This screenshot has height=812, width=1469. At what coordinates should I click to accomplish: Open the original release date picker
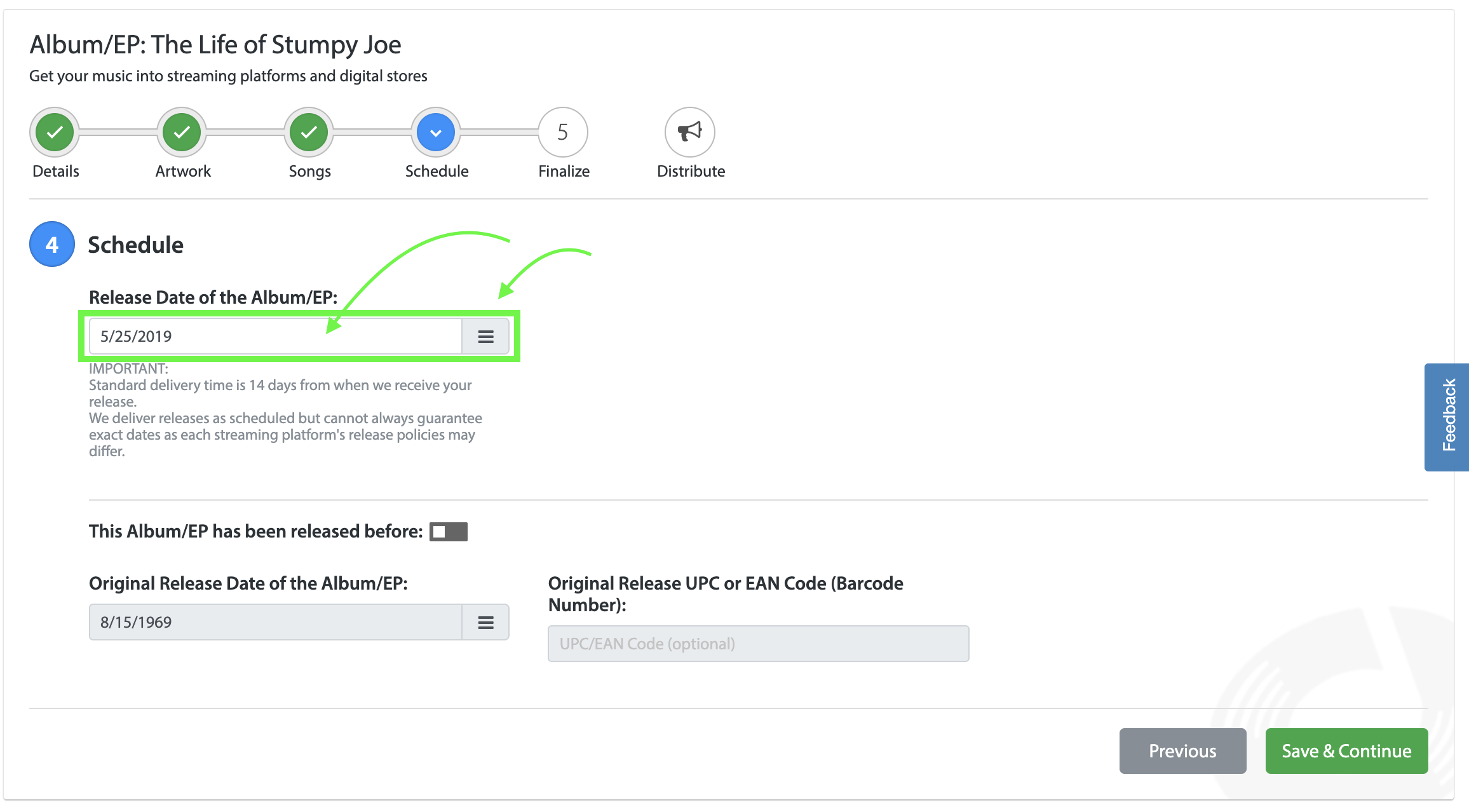pyautogui.click(x=485, y=622)
